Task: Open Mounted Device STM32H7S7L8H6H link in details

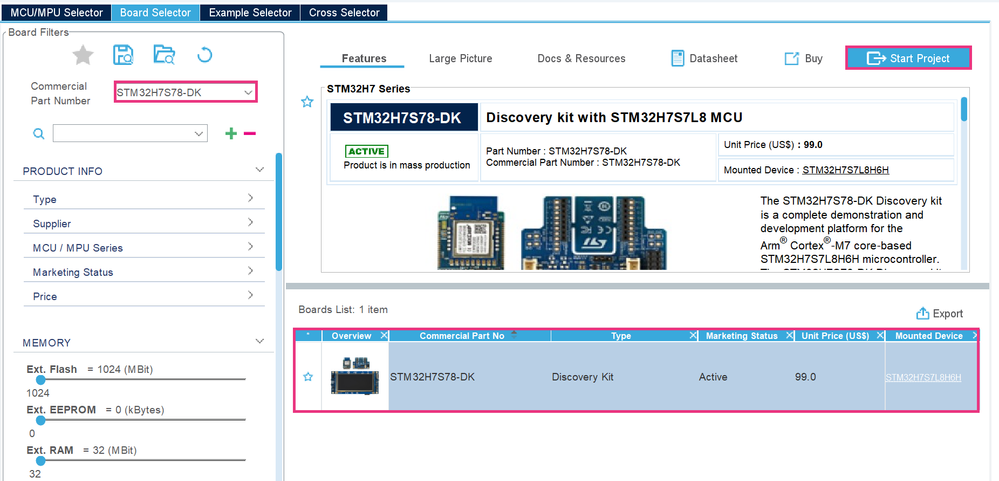Action: (845, 170)
